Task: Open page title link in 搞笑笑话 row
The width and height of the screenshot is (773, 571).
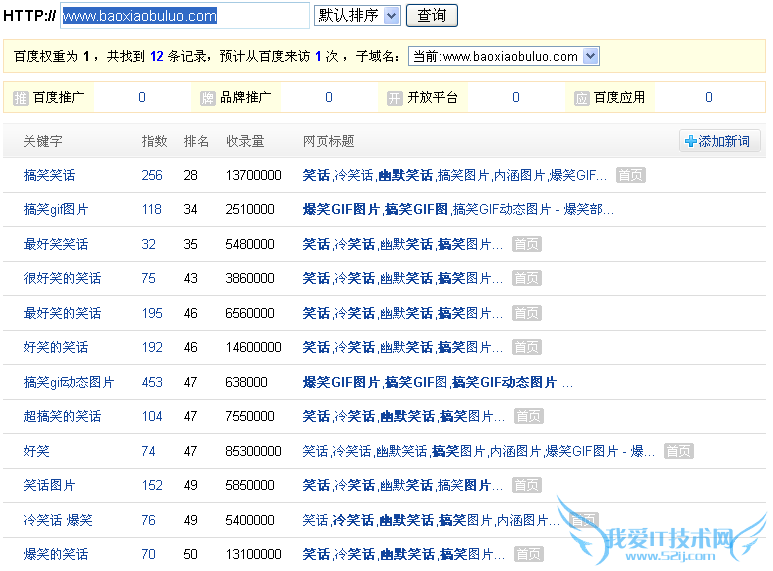Action: (x=455, y=176)
